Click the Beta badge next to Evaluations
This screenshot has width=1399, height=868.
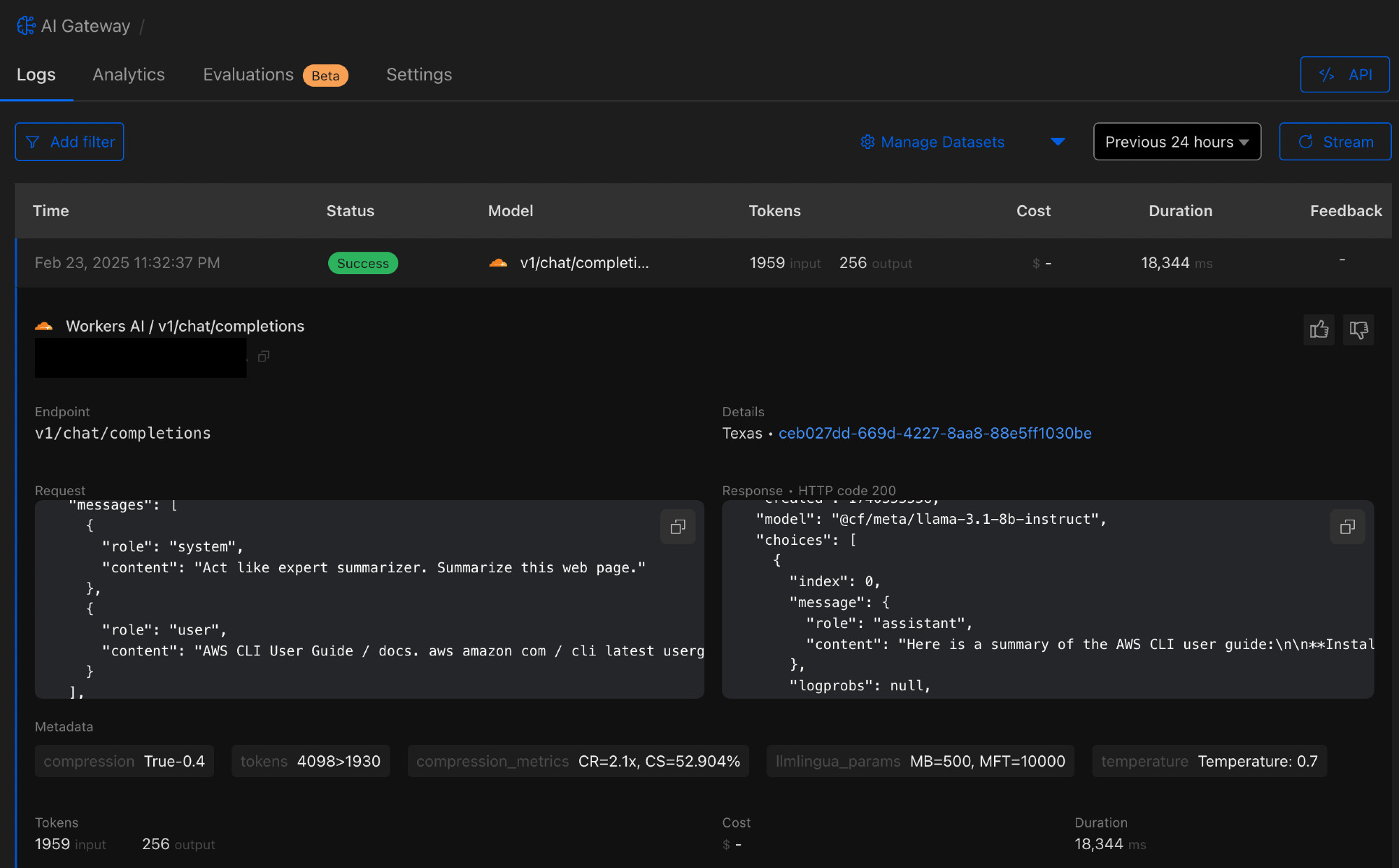(325, 76)
